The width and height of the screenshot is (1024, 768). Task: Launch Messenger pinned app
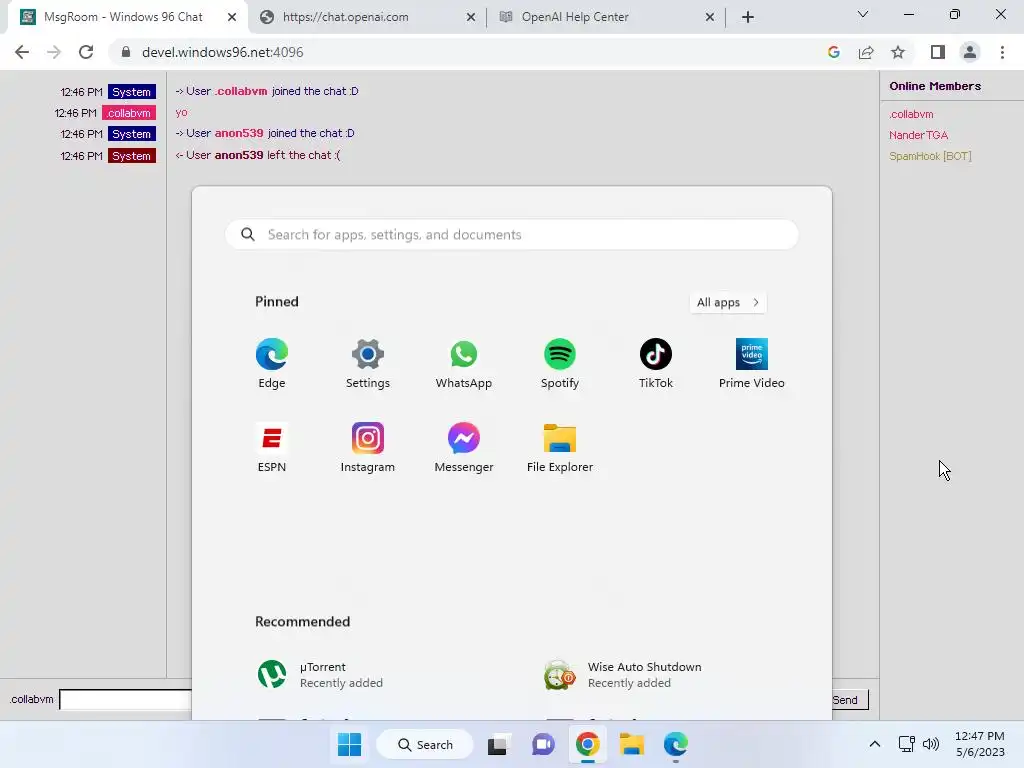point(464,448)
